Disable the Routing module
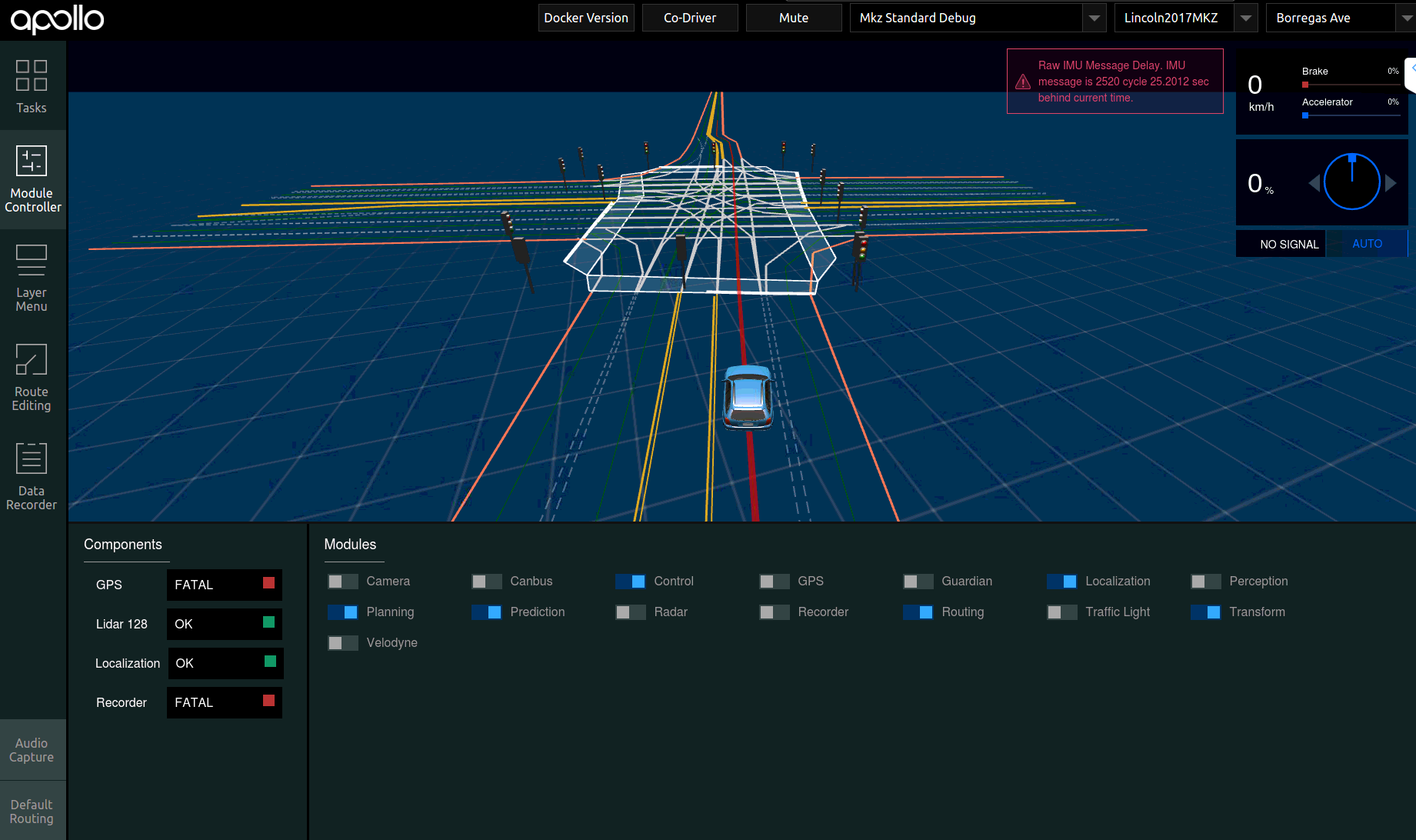The image size is (1416, 840). (918, 612)
